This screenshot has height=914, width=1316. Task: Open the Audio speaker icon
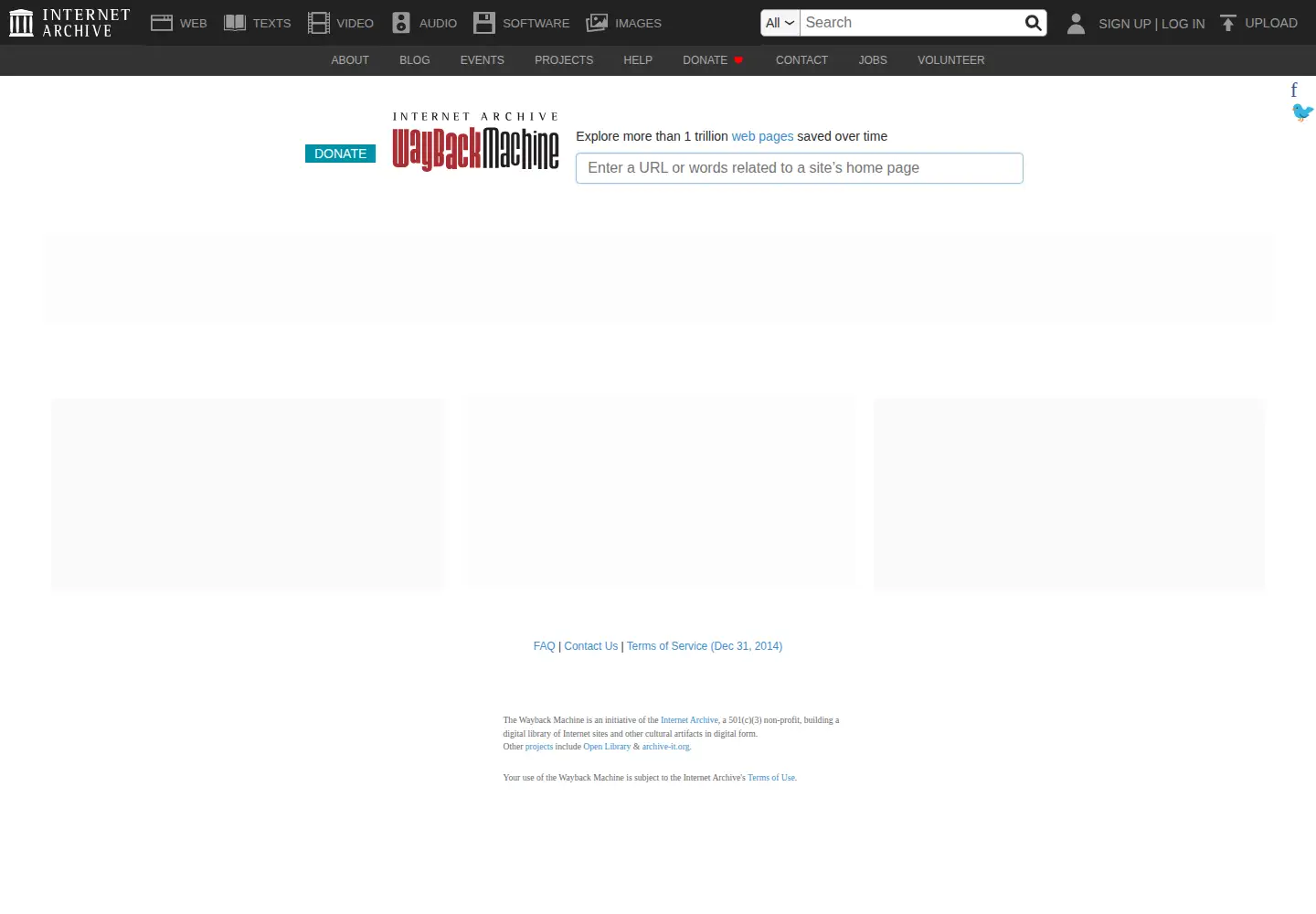click(401, 23)
